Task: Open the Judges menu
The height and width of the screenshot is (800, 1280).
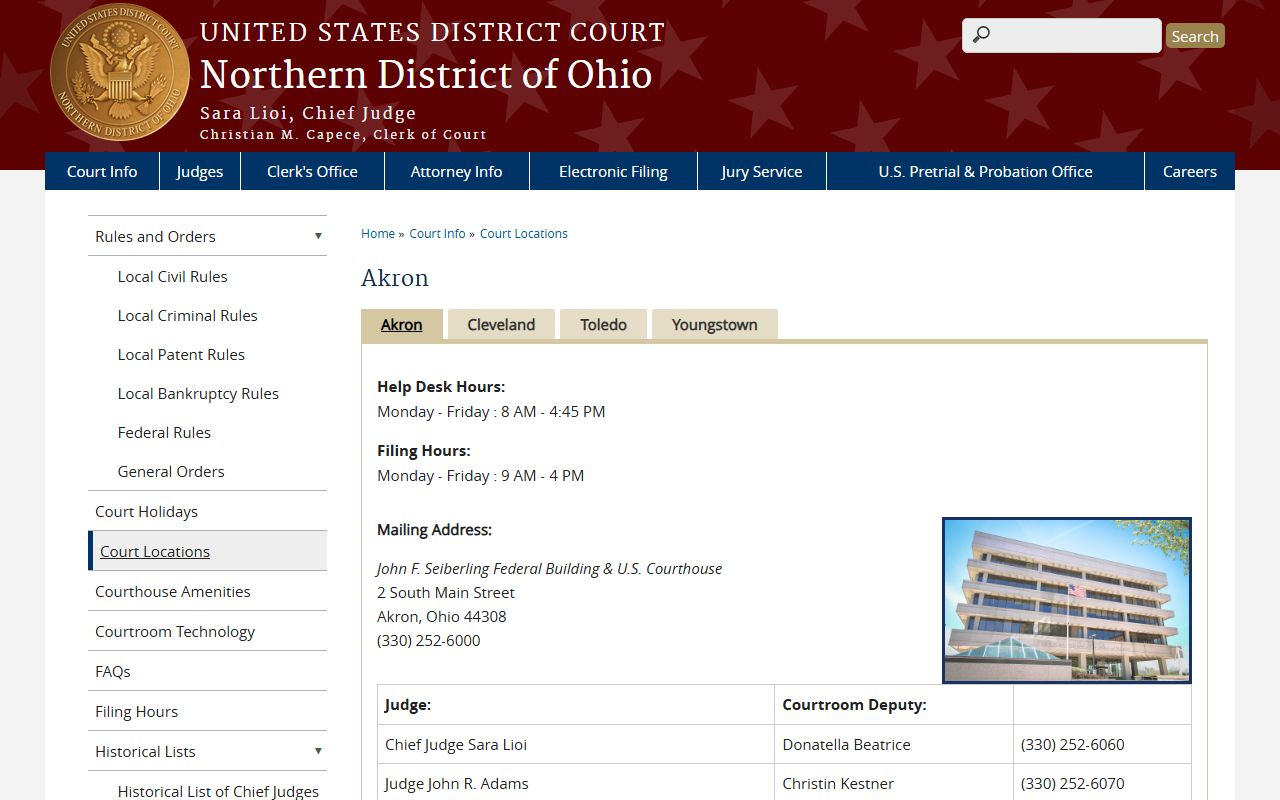Action: point(200,171)
